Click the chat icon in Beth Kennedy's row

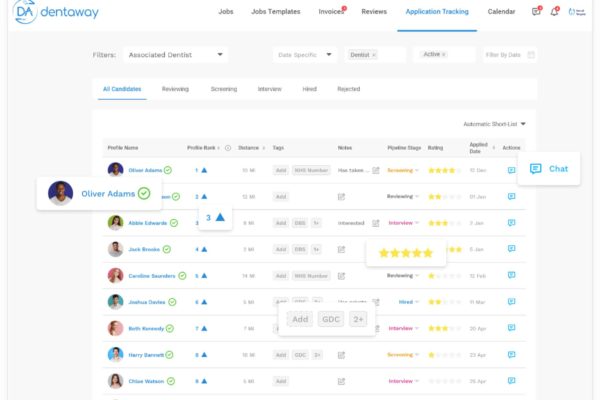click(x=511, y=327)
